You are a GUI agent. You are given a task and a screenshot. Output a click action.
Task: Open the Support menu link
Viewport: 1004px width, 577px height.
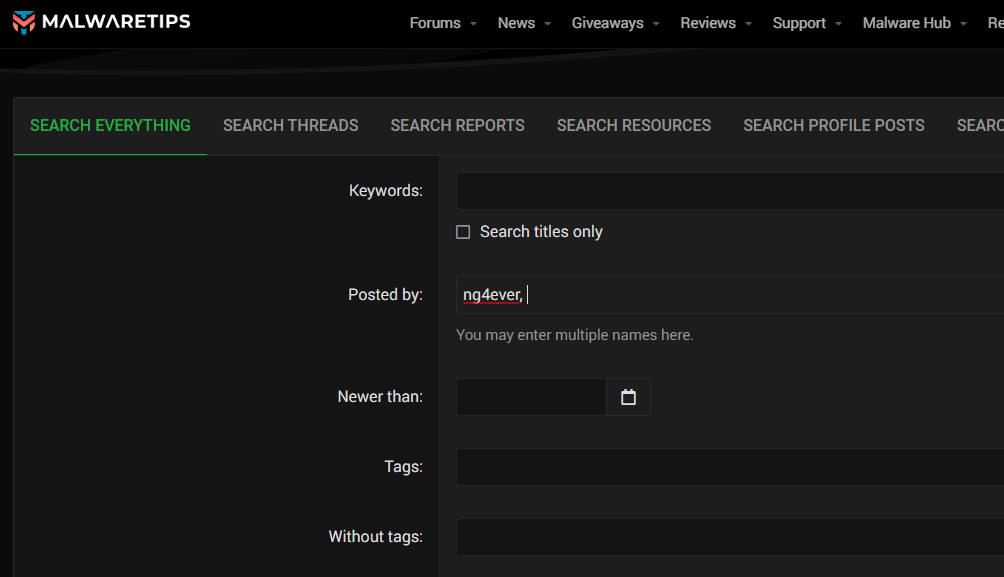click(x=799, y=23)
